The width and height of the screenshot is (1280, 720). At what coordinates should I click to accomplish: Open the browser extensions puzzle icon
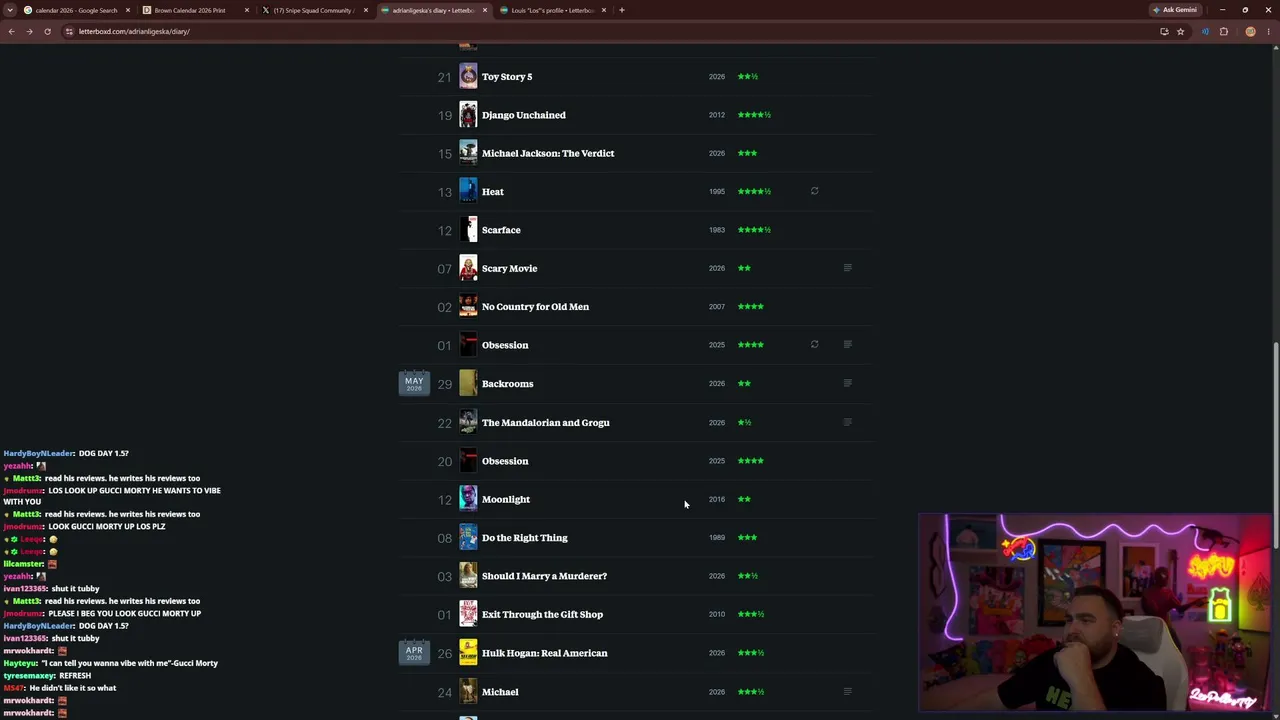pos(1223,31)
